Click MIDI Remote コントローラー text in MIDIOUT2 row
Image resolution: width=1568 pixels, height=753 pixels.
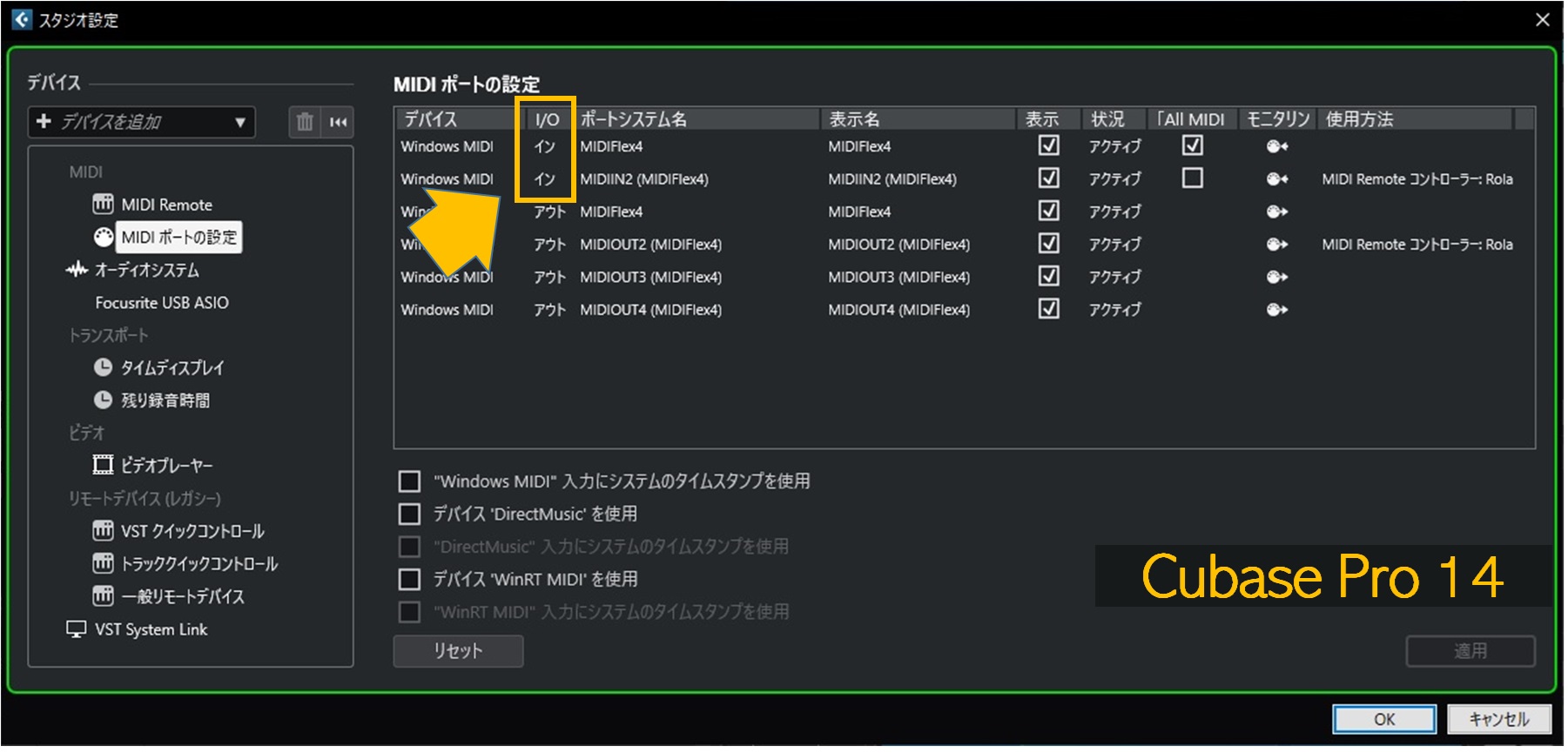1417,245
